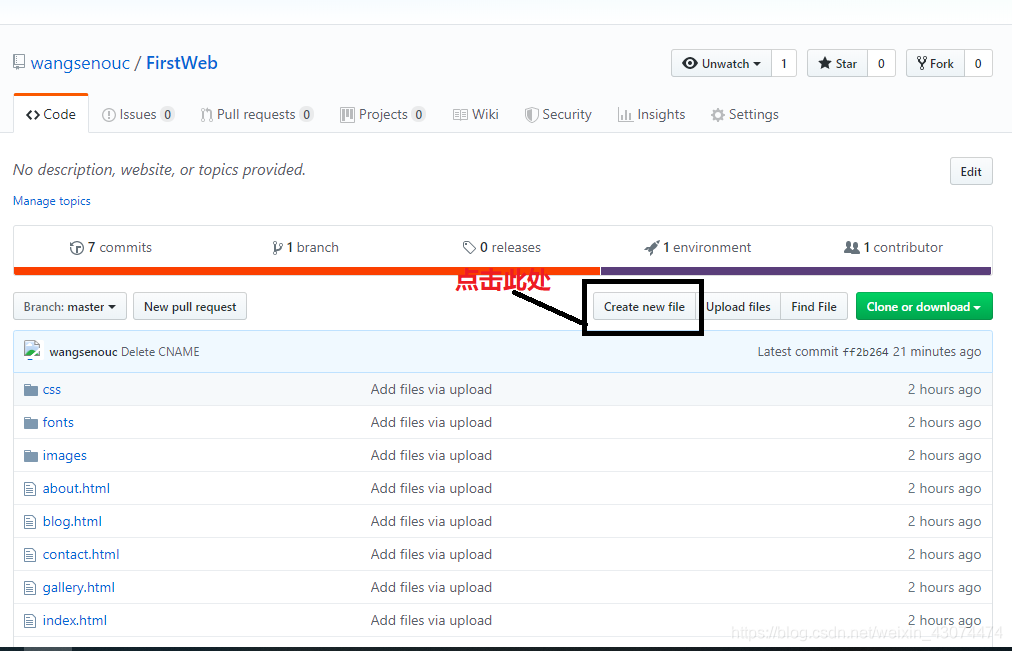Open the images folder
This screenshot has height=651, width=1012.
click(65, 456)
